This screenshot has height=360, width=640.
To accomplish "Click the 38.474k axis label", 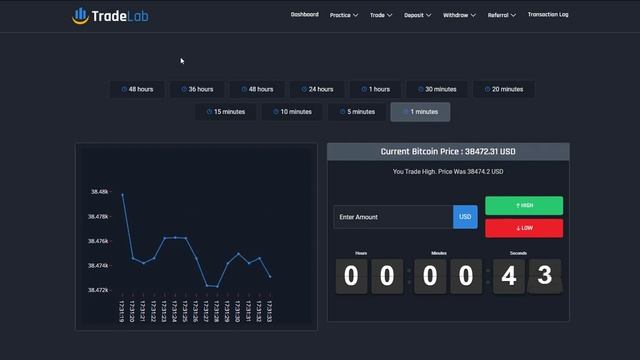I will pos(98,266).
